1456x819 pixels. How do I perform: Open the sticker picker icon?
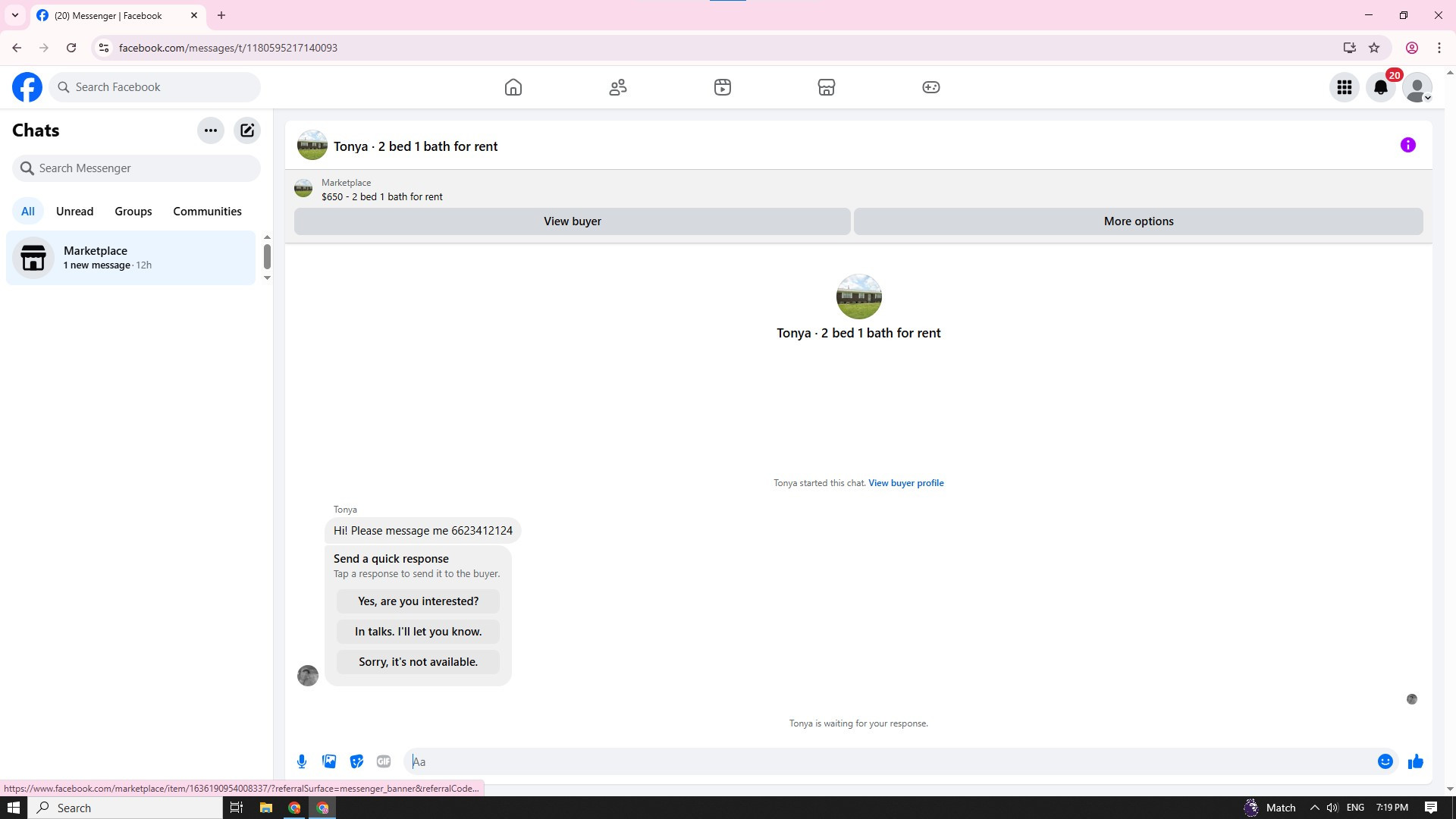coord(356,761)
